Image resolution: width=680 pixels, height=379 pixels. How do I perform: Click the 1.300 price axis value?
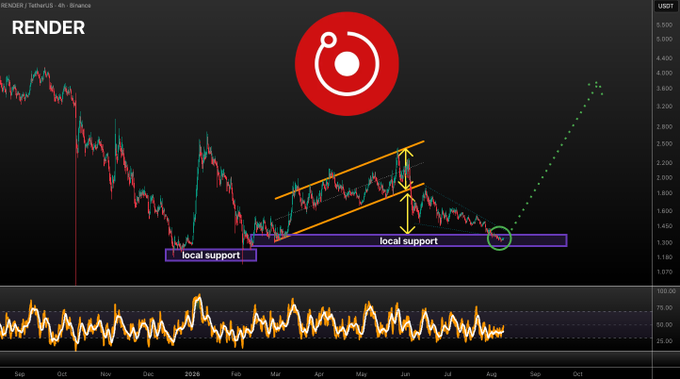click(664, 243)
